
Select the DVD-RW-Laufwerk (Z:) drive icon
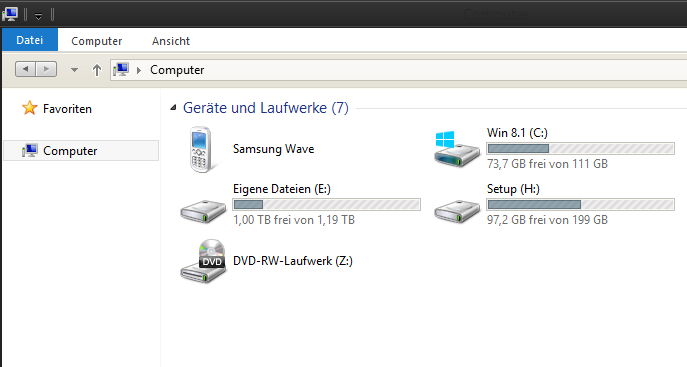(203, 261)
